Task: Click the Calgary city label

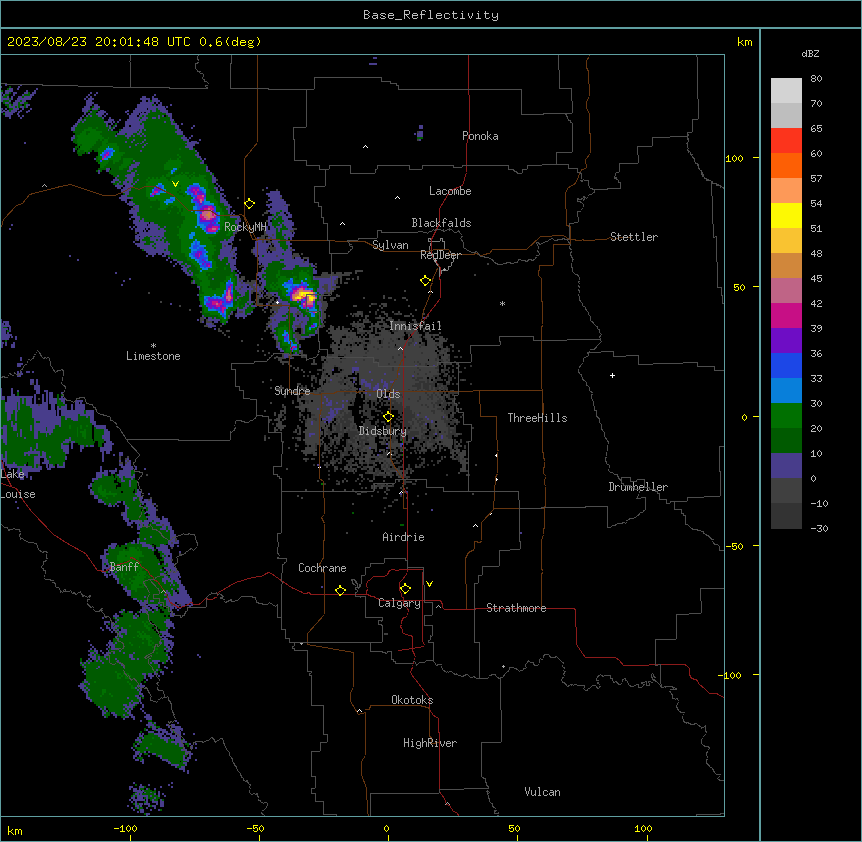Action: point(399,603)
